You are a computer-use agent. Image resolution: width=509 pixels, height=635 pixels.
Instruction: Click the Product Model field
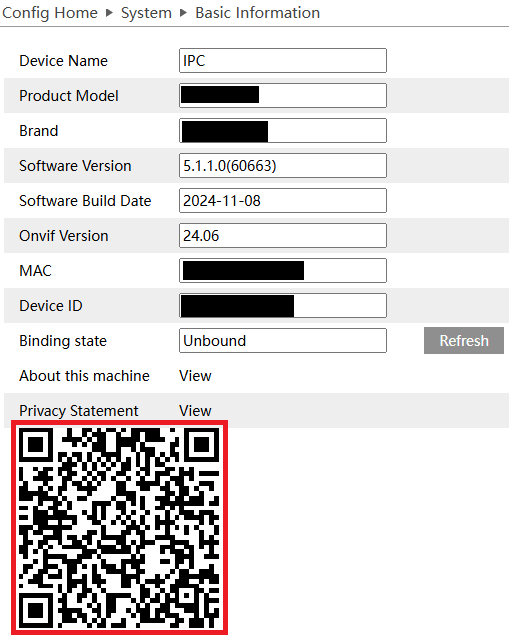pos(283,96)
